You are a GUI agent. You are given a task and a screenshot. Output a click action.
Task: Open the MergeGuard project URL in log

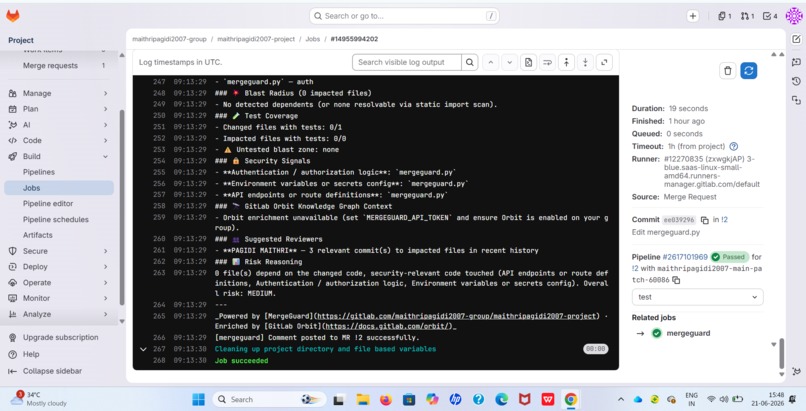(456, 316)
